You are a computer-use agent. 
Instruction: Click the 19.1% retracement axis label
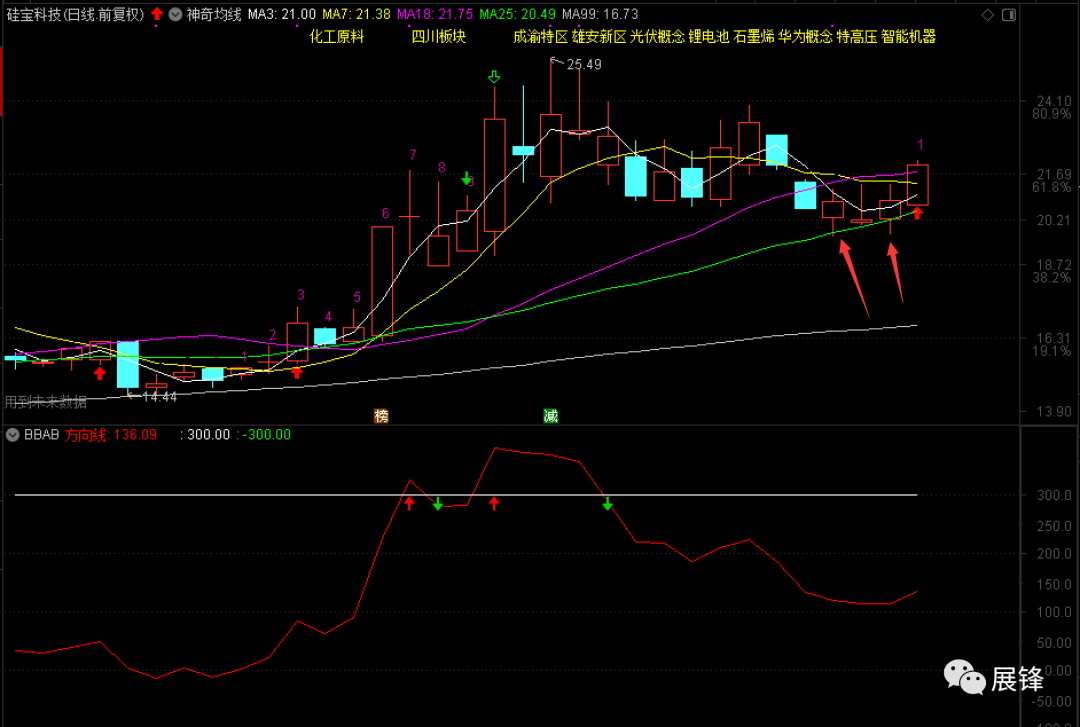pos(1052,351)
